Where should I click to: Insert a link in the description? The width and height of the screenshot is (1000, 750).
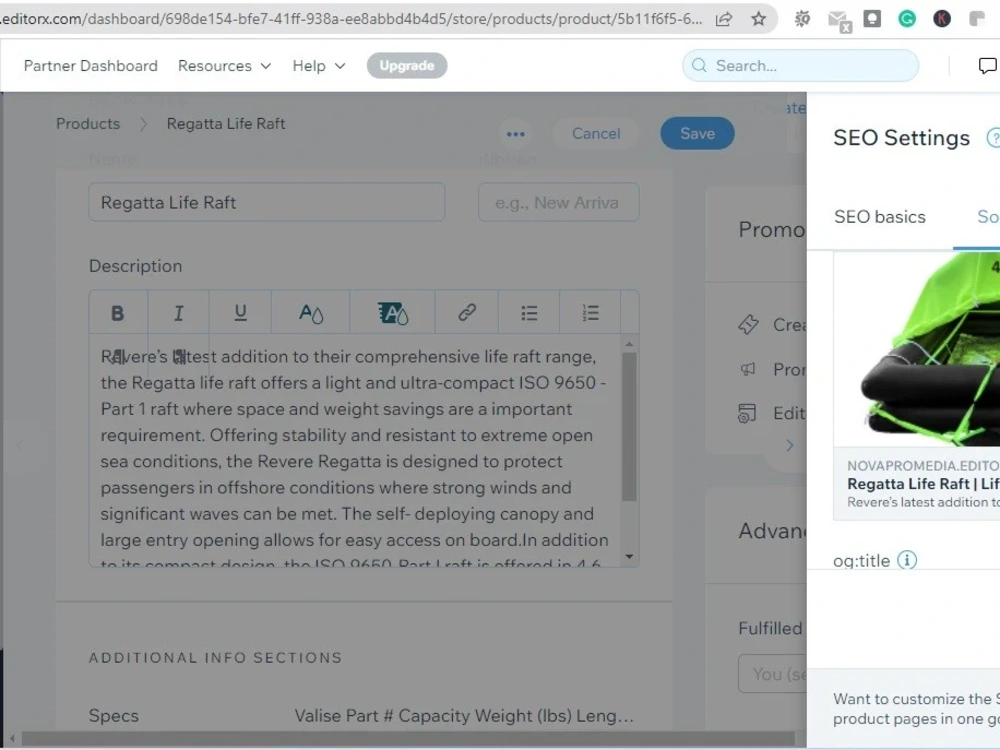click(467, 312)
